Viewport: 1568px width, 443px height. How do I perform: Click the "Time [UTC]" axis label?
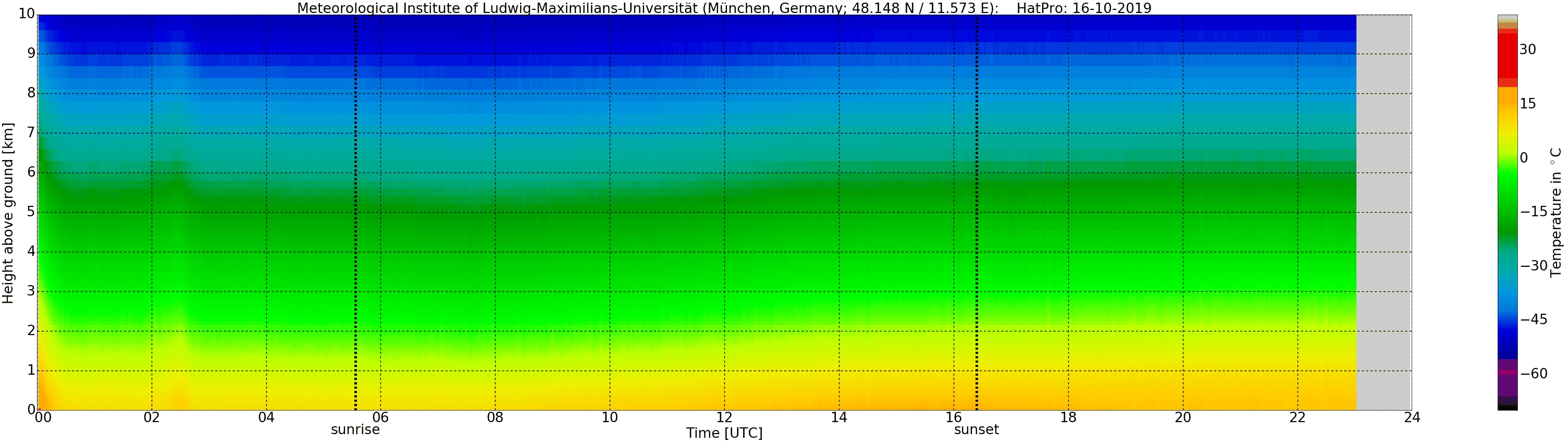(724, 433)
